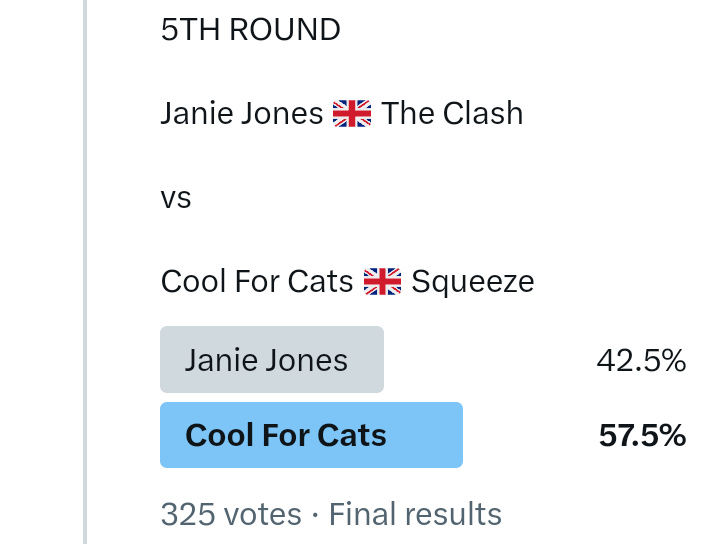Select the blue Cool For Cats poll bar
The image size is (720, 544).
(x=311, y=435)
